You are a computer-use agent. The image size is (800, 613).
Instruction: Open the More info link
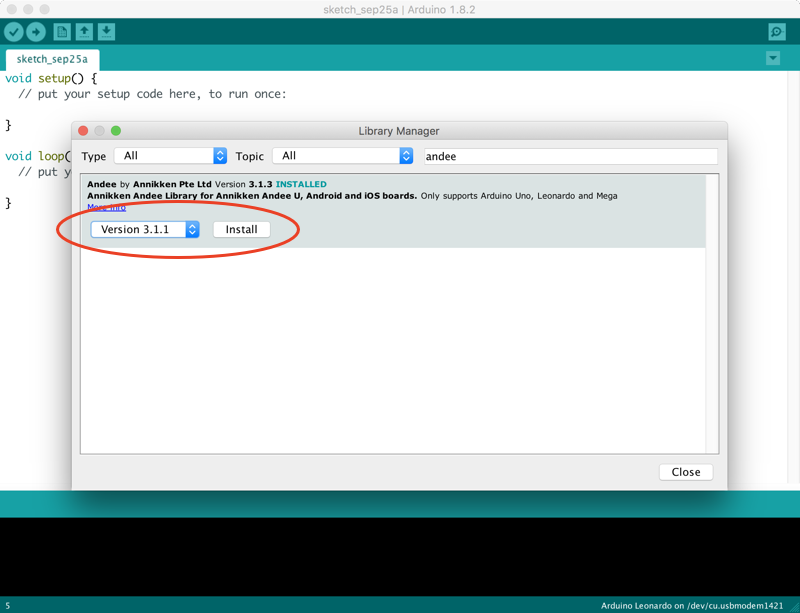pos(107,207)
